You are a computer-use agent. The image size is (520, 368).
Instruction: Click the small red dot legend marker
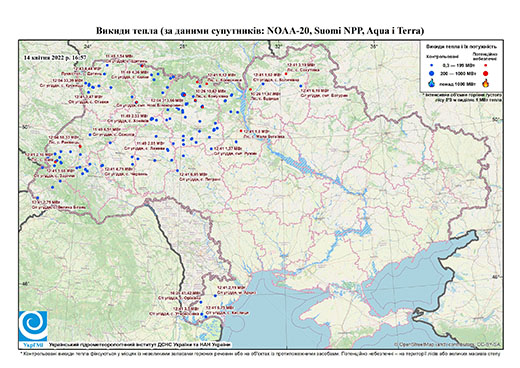click(486, 66)
